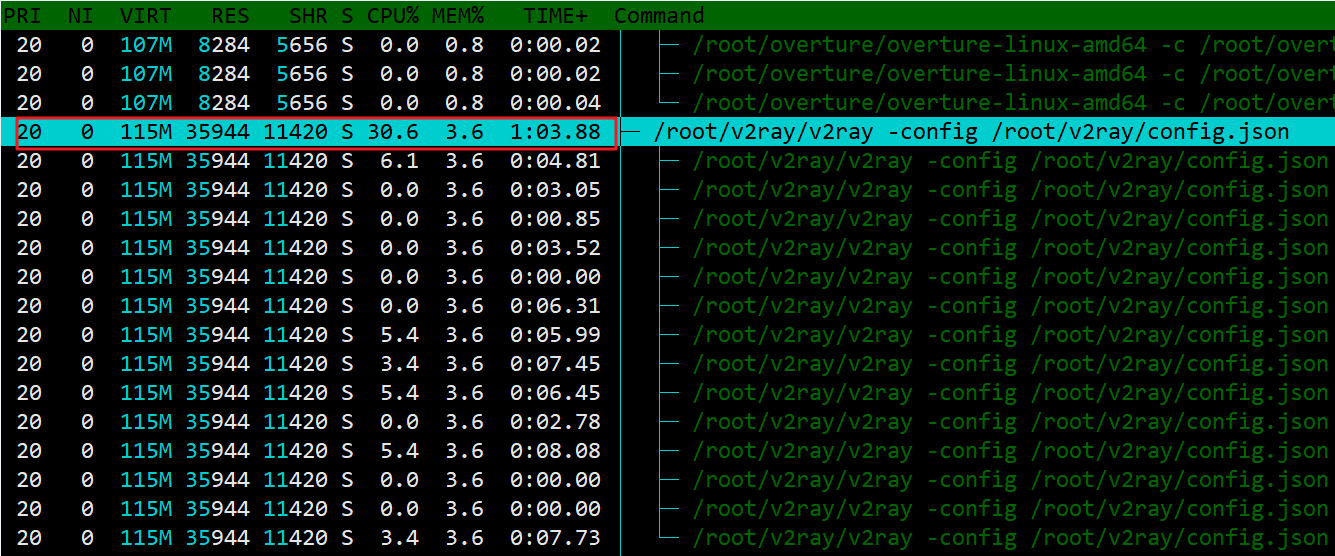Click the 1:03.88 TIME+ value

[555, 132]
